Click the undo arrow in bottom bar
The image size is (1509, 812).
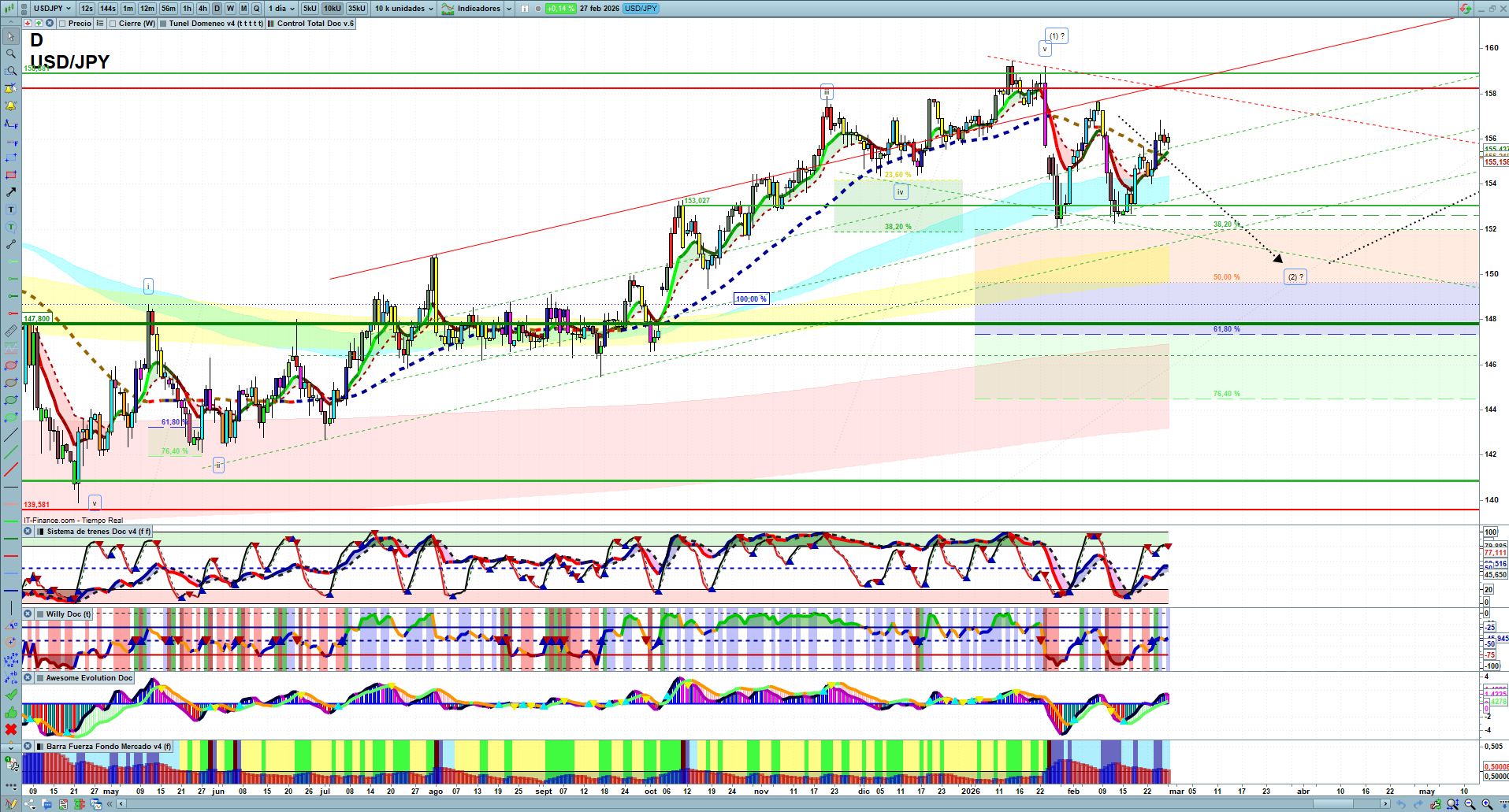point(1401,804)
